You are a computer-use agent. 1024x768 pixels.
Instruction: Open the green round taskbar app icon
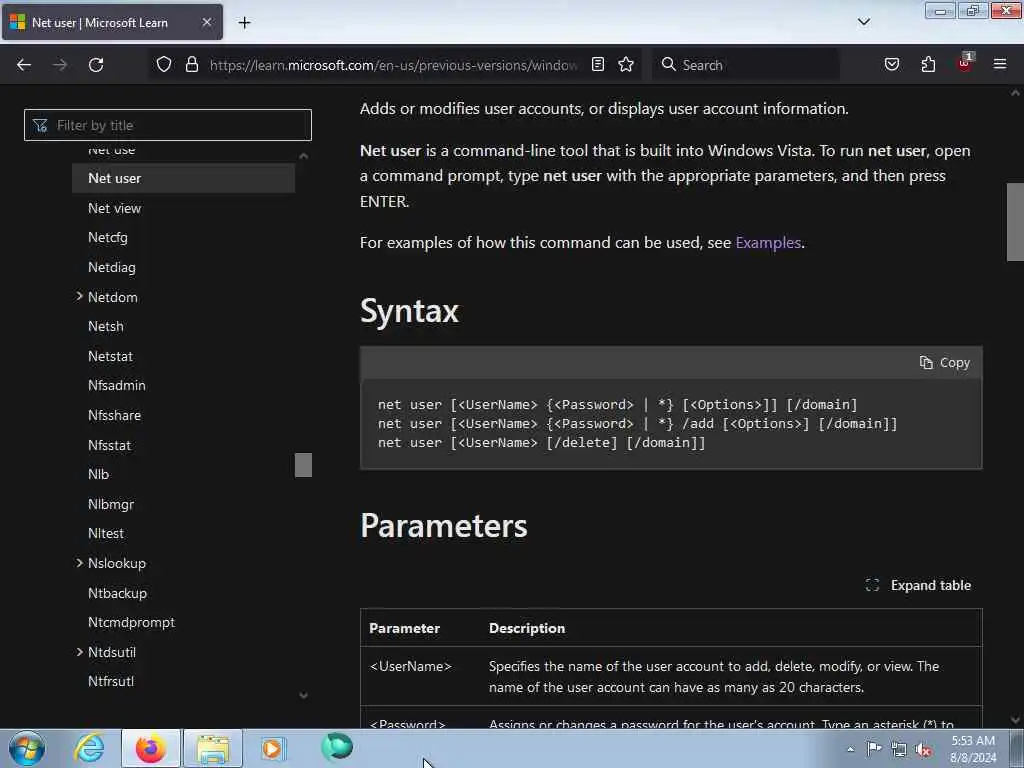337,747
